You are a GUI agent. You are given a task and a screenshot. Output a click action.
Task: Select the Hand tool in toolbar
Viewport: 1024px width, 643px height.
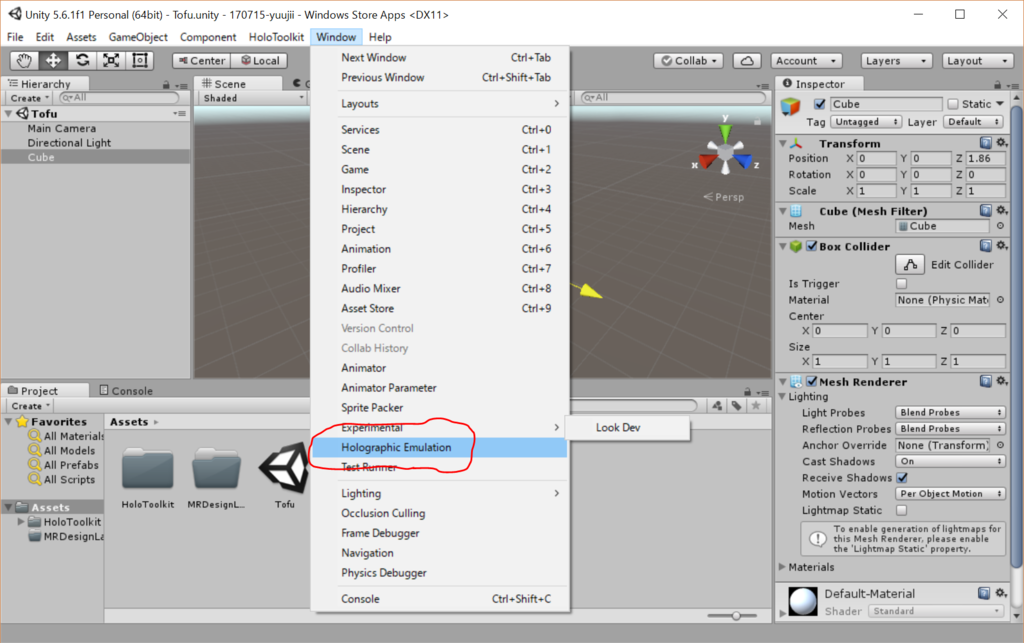click(x=24, y=61)
